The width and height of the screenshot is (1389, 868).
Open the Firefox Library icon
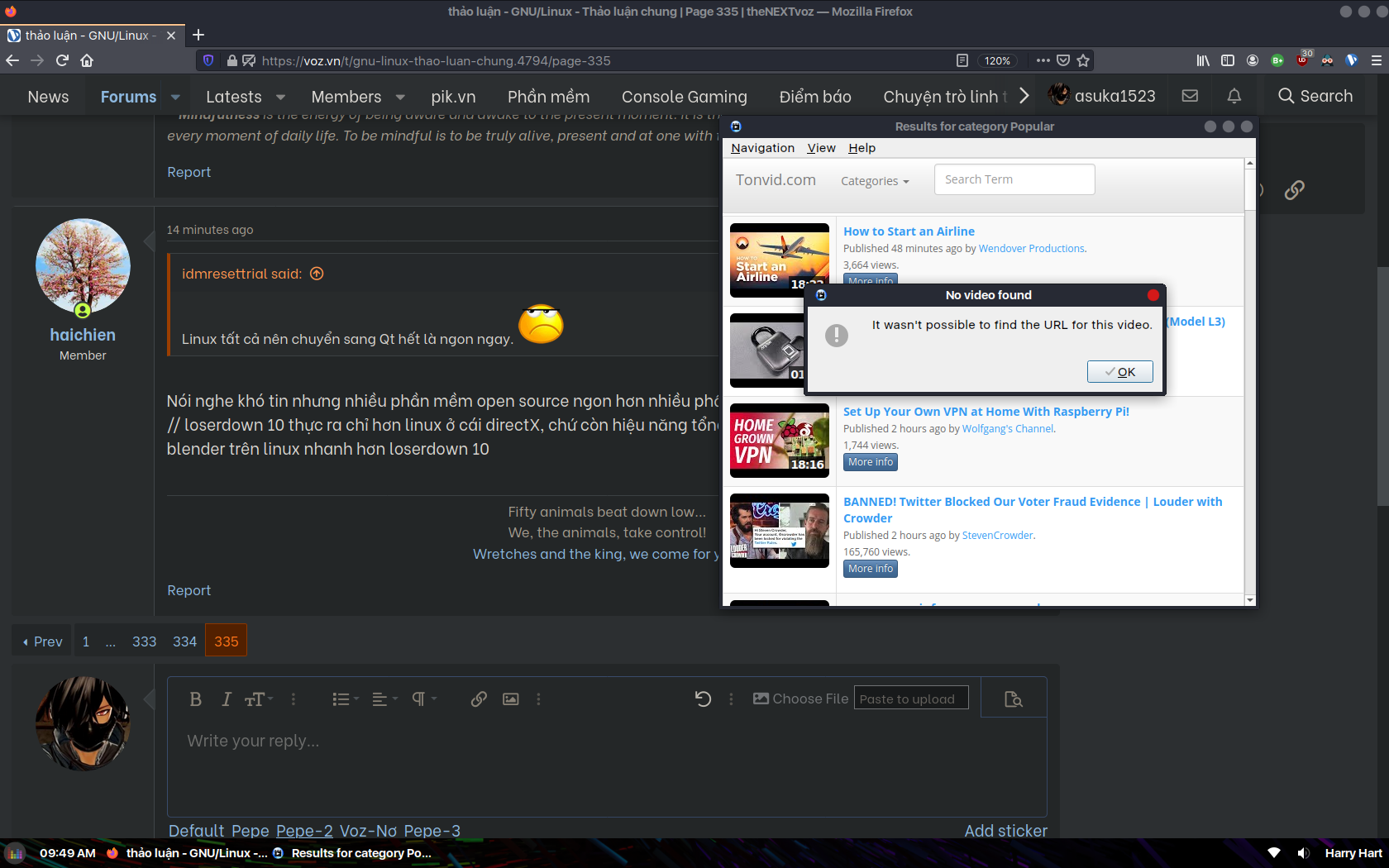pos(1203,60)
